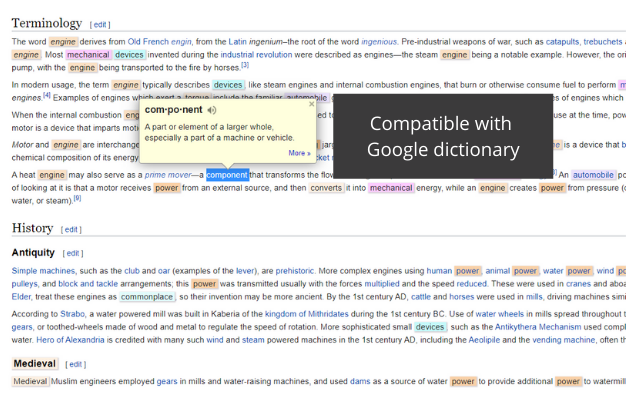Edit the Terminology section
Screen dimensions: 640x400
coord(100,24)
